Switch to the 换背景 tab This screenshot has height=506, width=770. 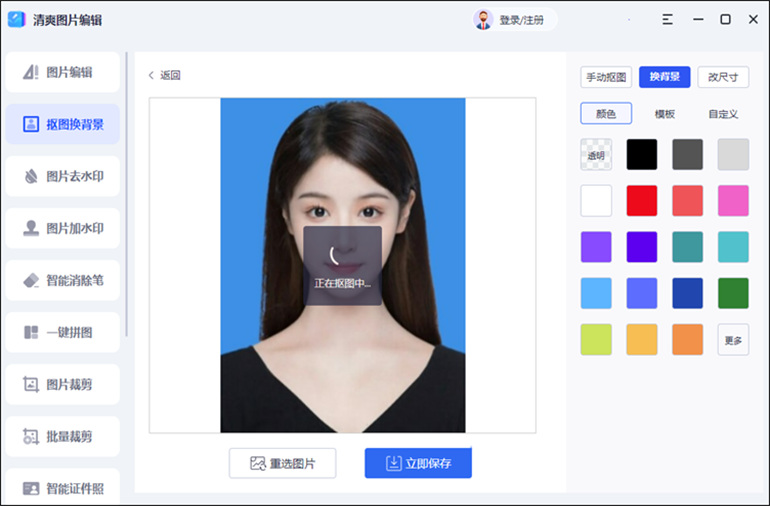tap(664, 77)
